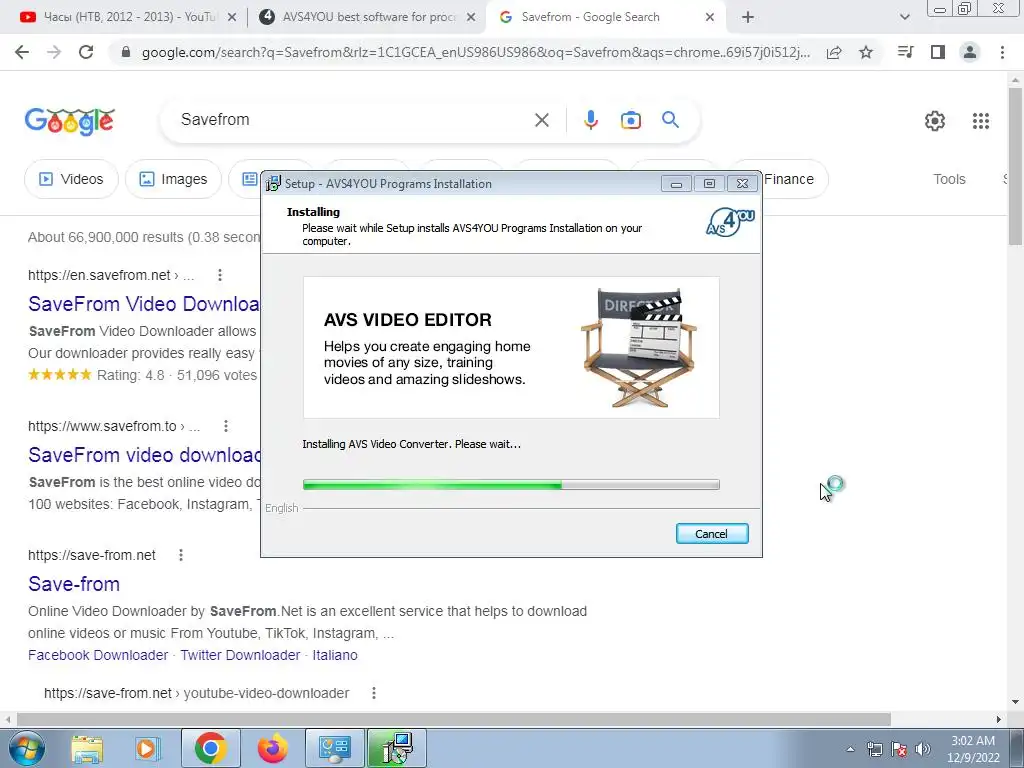Viewport: 1024px width, 768px height.
Task: Open the SaveFrom video download savefrom.to result
Action: click(x=144, y=455)
